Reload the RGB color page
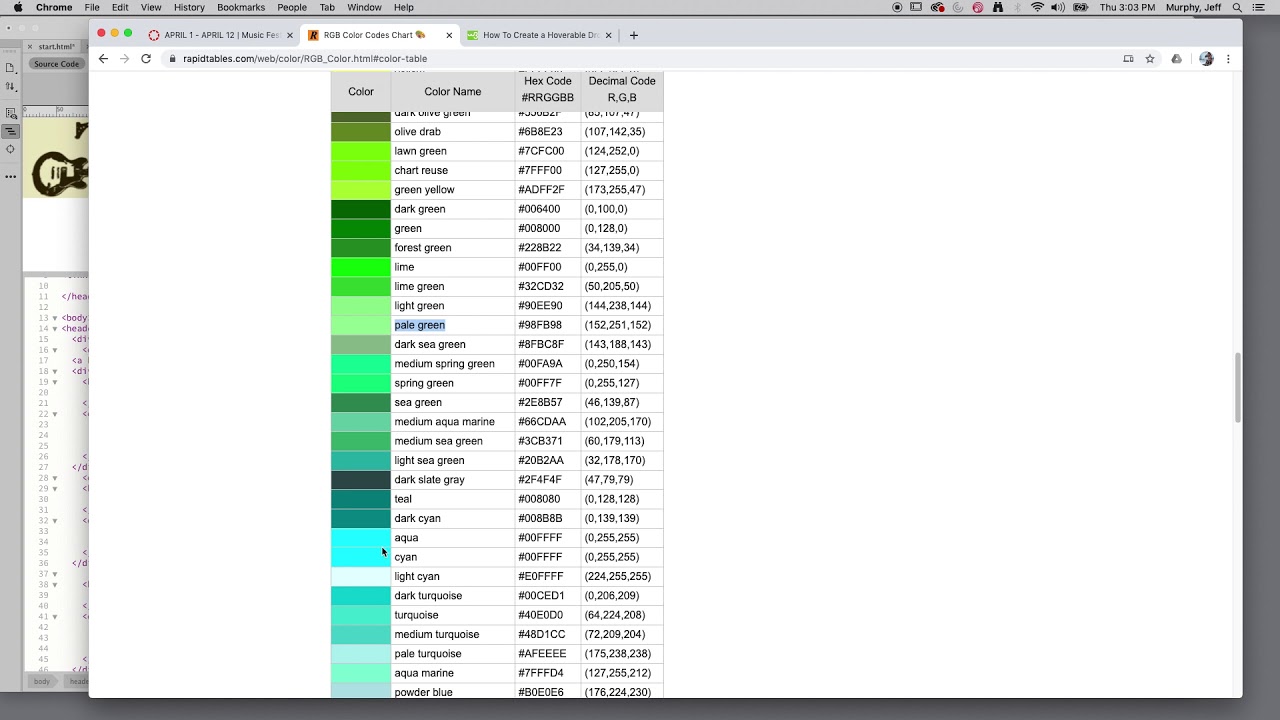This screenshot has width=1280, height=720. pyautogui.click(x=146, y=59)
